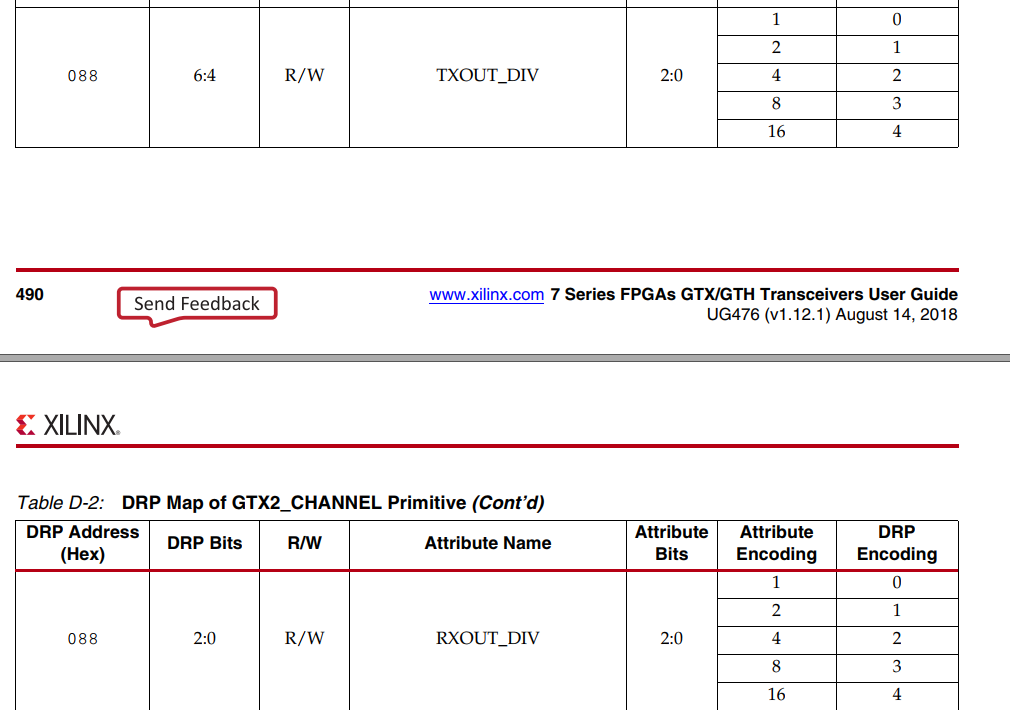The height and width of the screenshot is (710, 1010).
Task: Click the Table D-2 caption text
Action: 280,503
